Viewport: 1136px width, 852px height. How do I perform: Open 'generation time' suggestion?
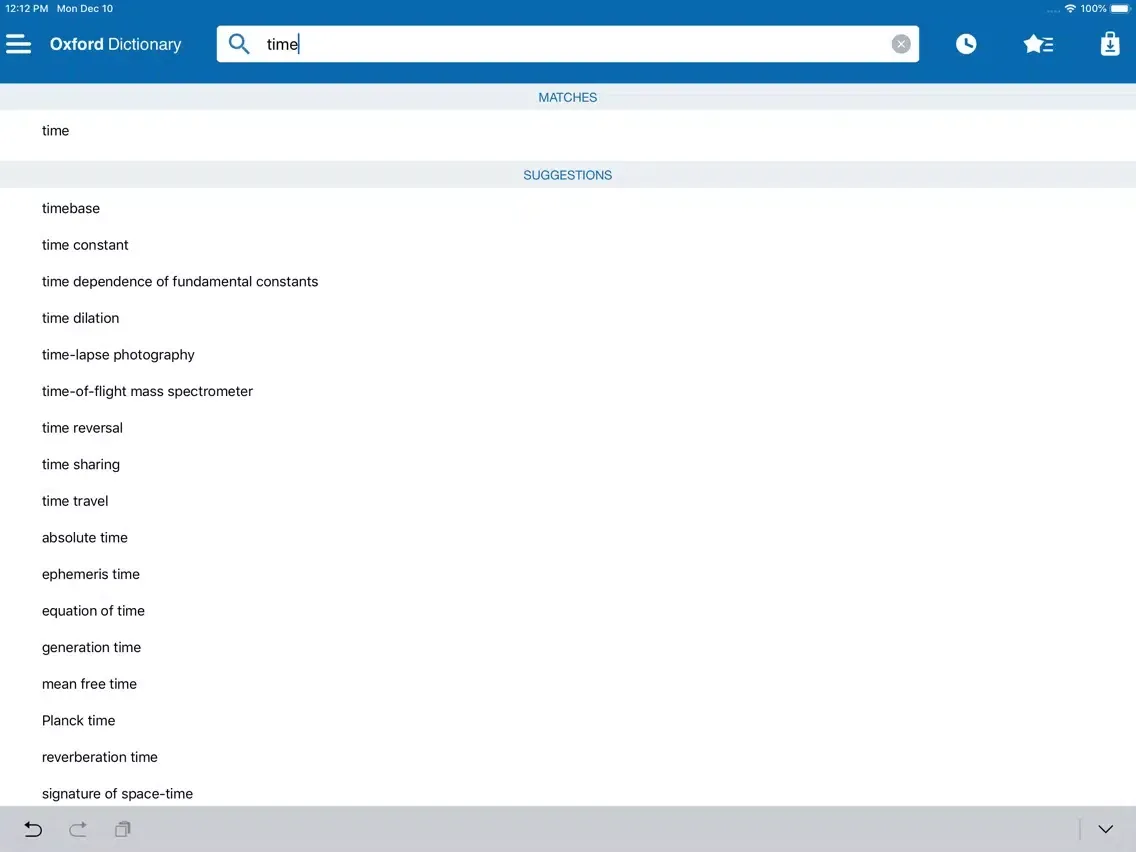[x=568, y=647]
